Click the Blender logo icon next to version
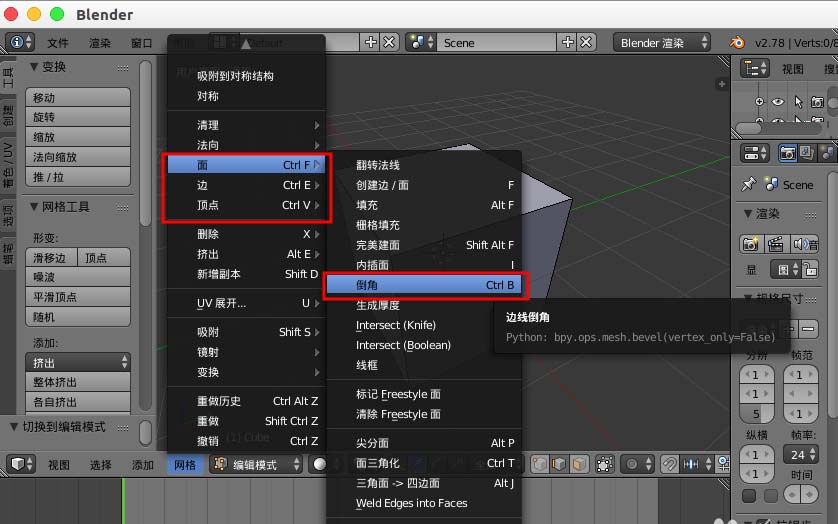 (x=738, y=42)
